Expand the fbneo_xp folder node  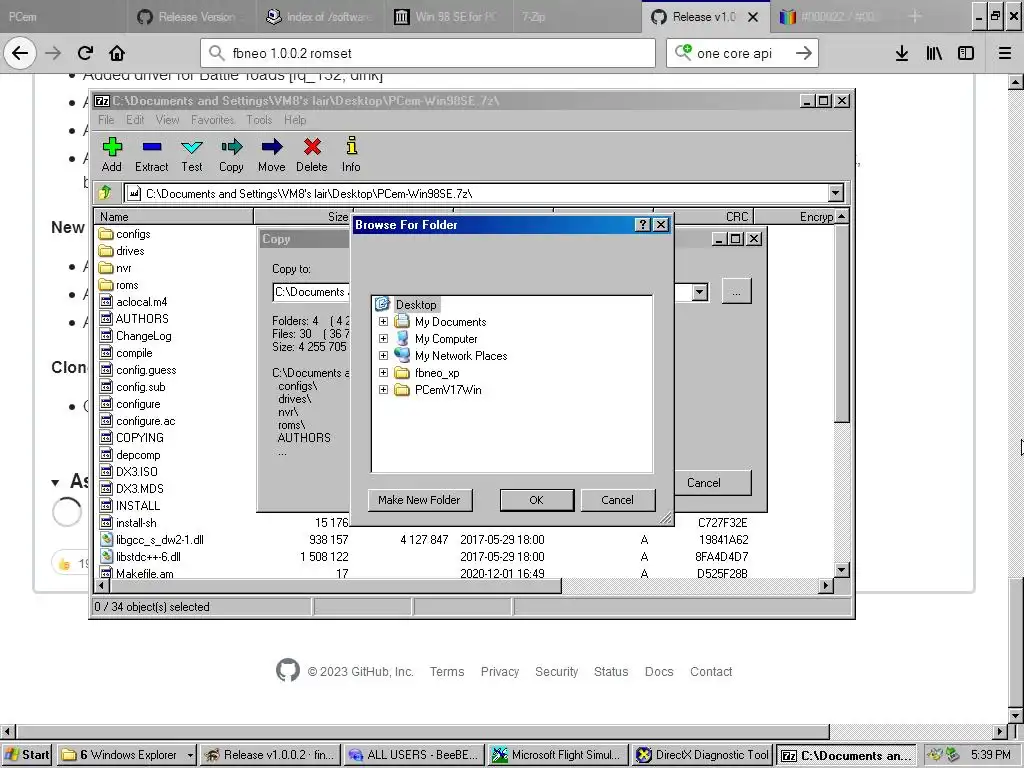pos(383,373)
